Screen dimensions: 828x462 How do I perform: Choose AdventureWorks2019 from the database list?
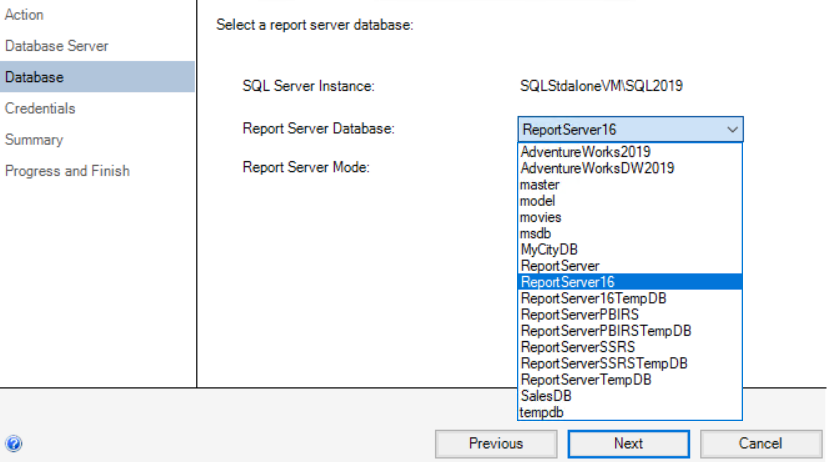point(630,152)
